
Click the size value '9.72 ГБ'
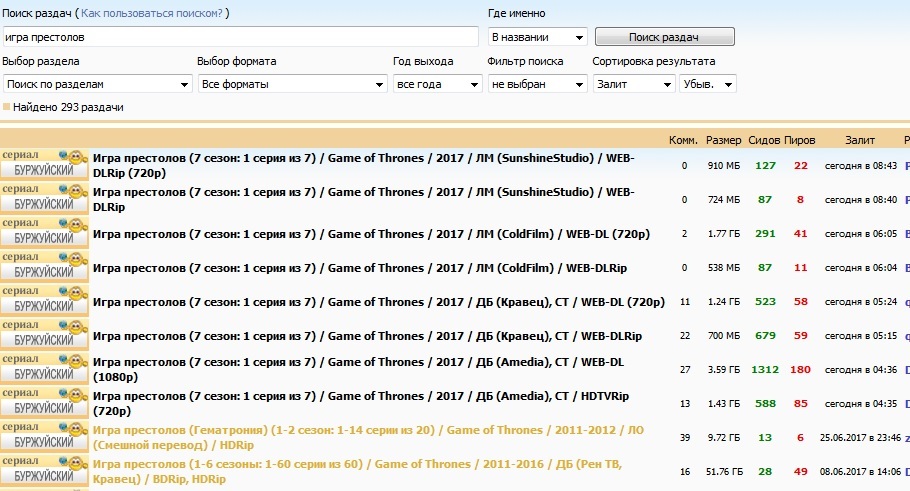pos(724,438)
